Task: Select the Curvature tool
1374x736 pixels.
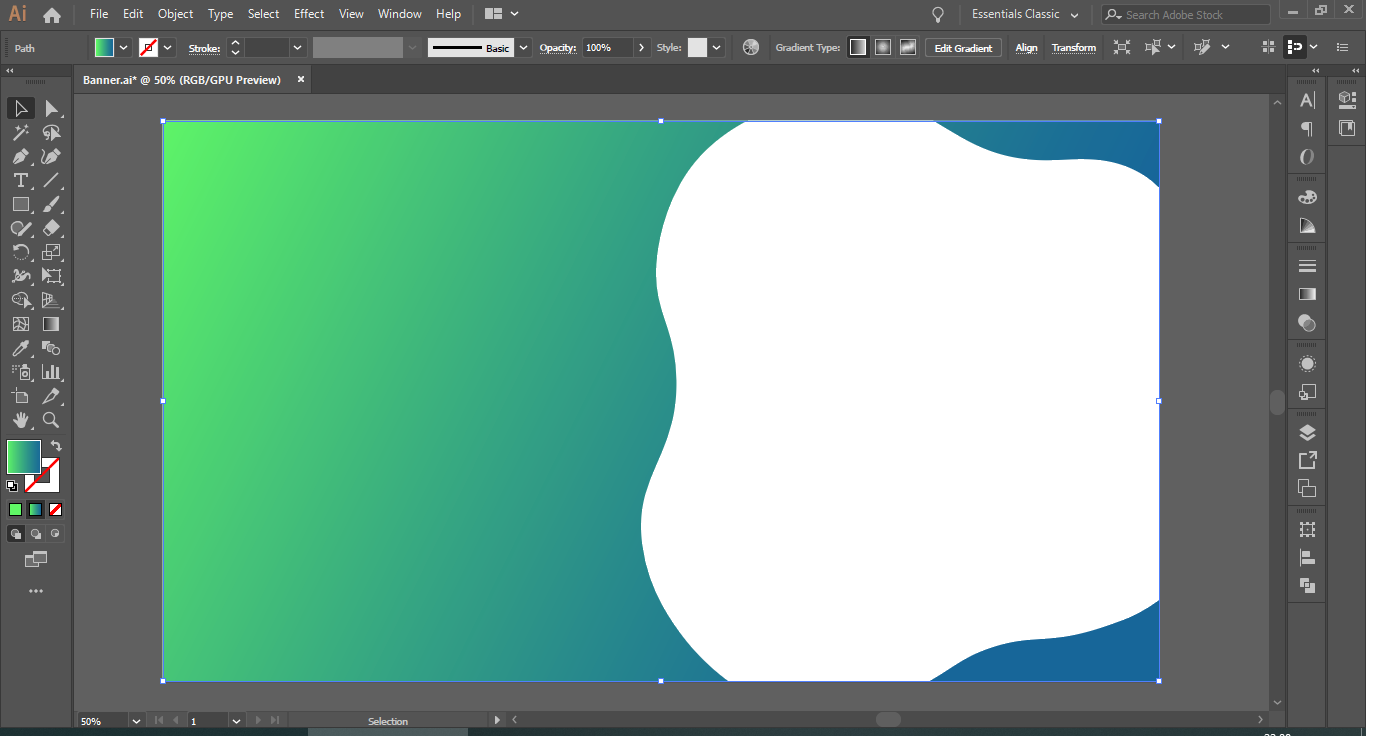Action: (x=52, y=156)
